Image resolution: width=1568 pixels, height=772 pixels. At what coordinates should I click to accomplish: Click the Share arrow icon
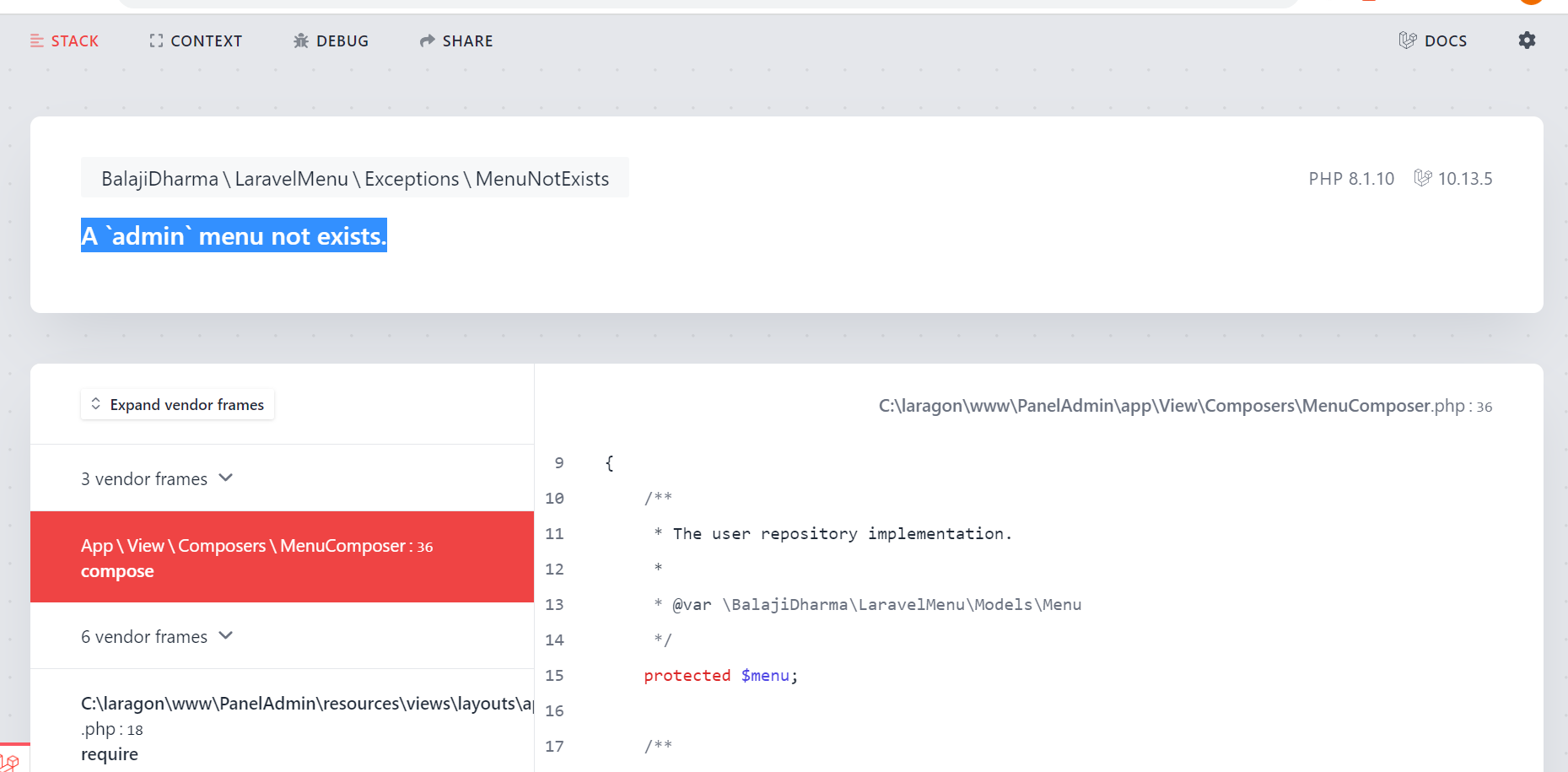click(426, 40)
